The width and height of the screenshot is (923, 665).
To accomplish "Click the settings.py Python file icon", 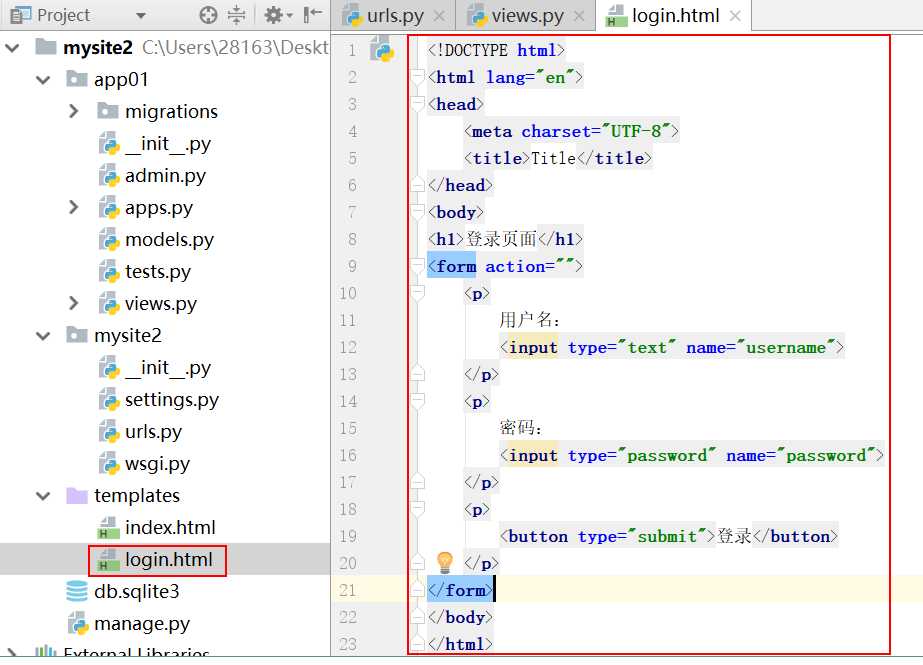I will (109, 399).
